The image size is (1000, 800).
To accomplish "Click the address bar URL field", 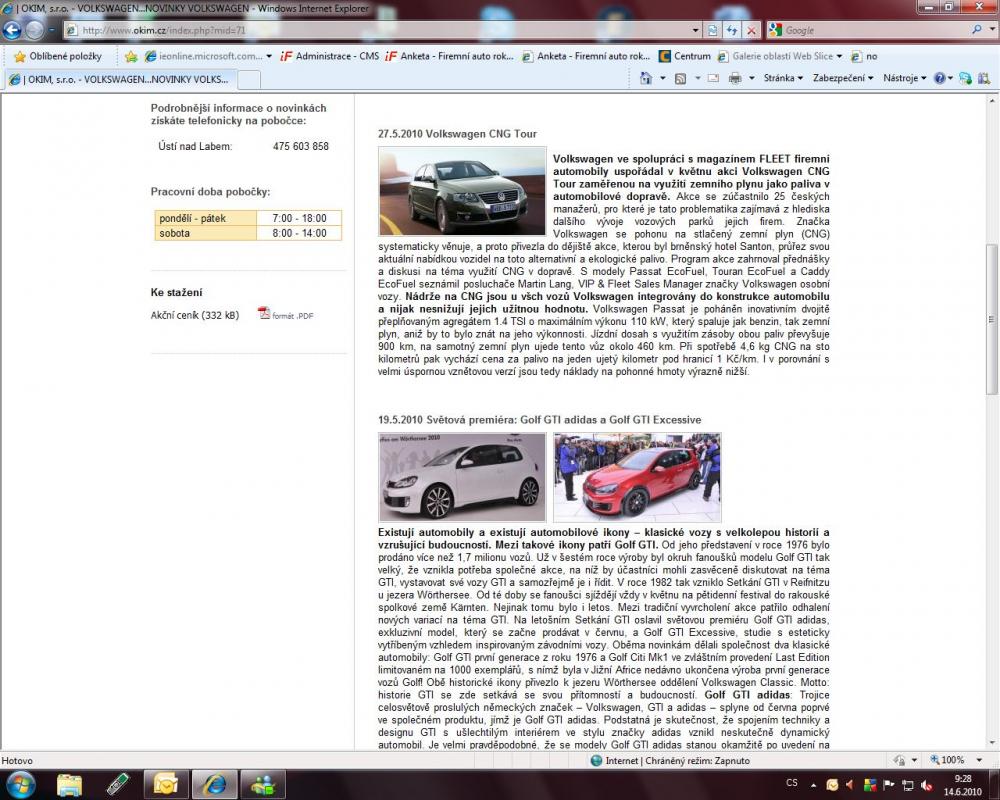I will point(383,30).
